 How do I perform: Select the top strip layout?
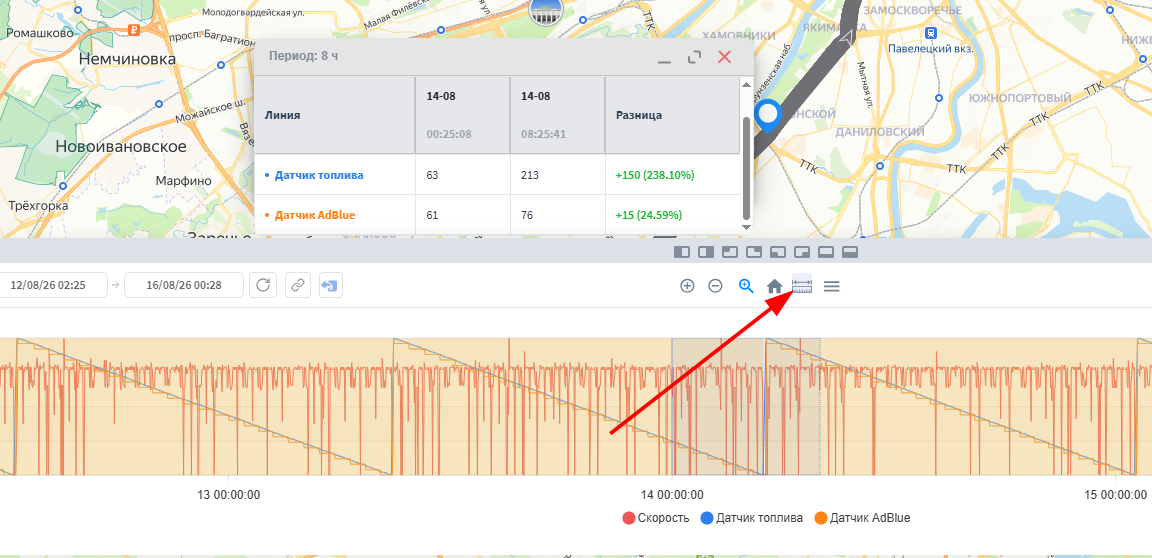(850, 253)
